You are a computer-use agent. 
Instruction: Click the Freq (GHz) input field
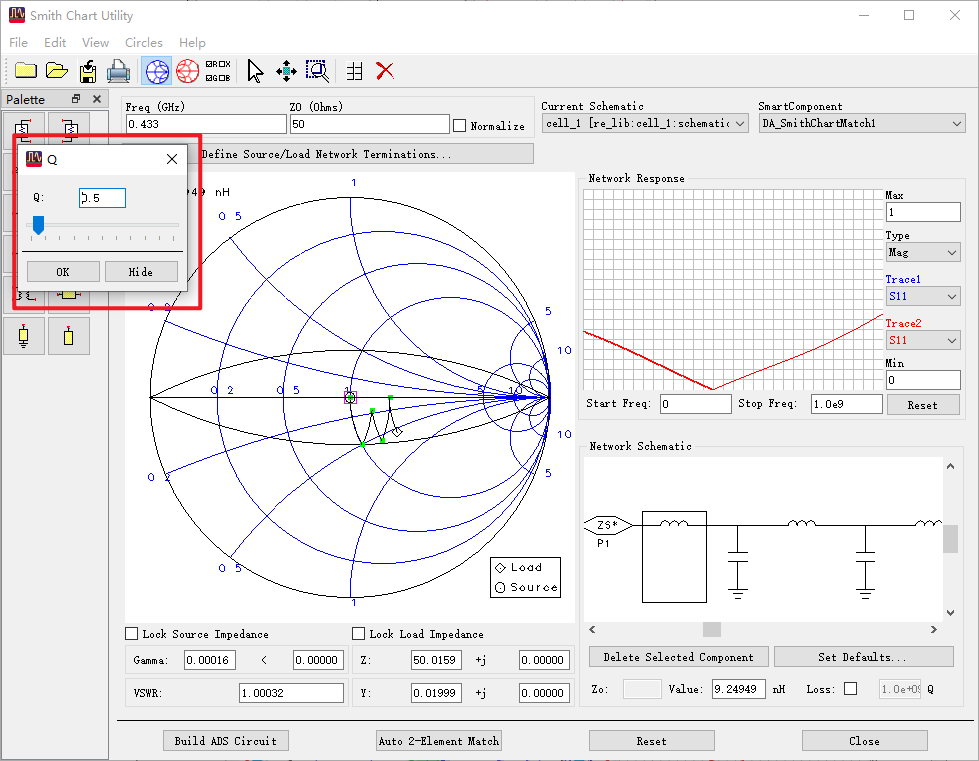point(206,124)
